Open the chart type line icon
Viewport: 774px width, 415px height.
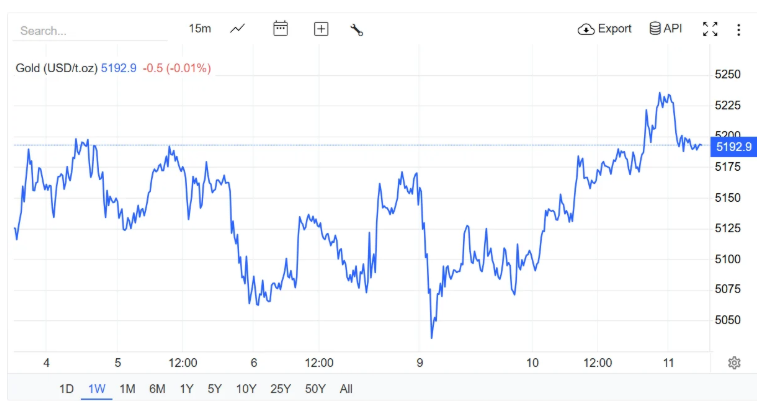point(238,29)
